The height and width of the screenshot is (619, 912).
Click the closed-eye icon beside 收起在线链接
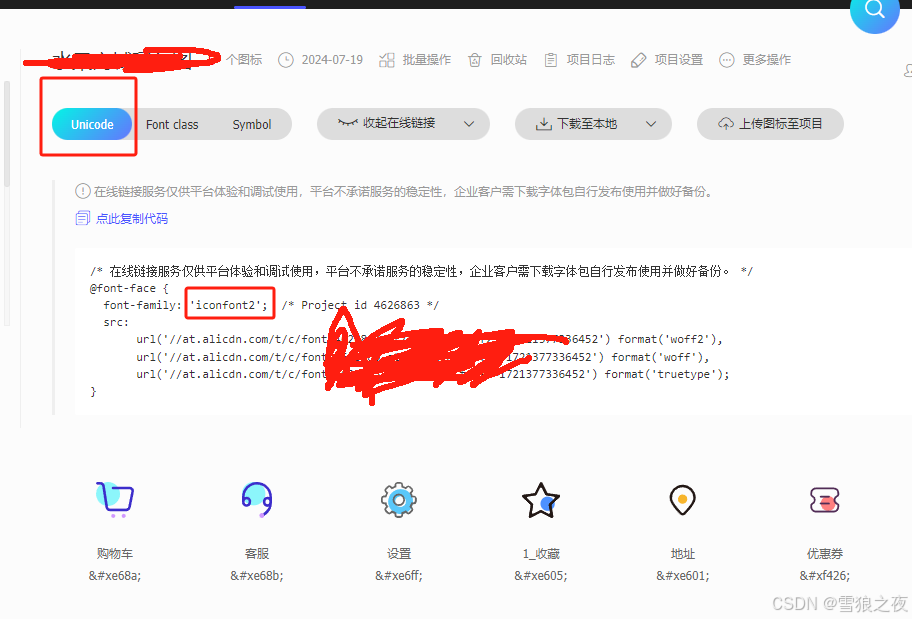tap(348, 122)
